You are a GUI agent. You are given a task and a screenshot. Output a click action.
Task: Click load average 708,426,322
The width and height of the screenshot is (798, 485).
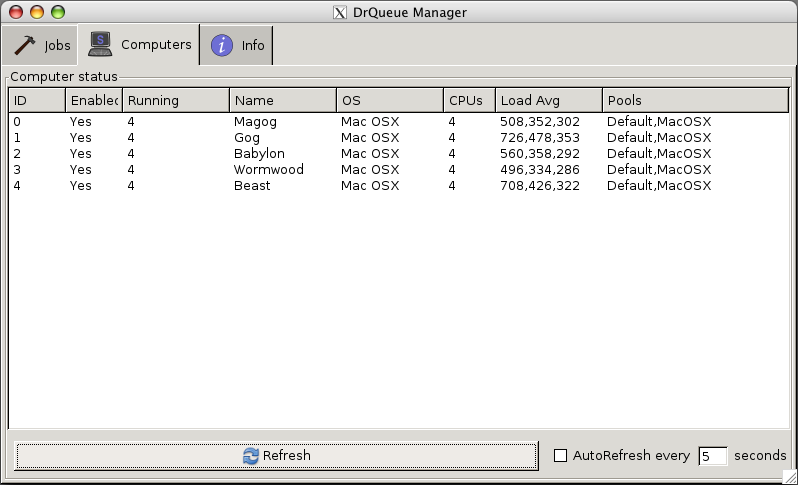pyautogui.click(x=539, y=186)
